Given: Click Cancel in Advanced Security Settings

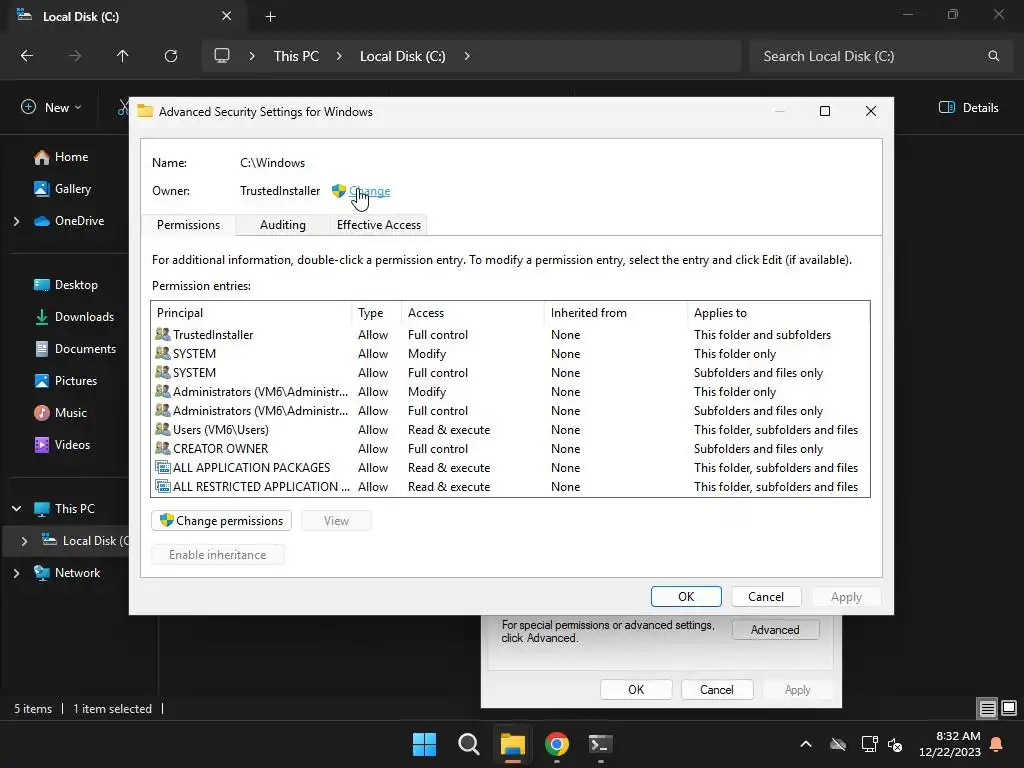Looking at the screenshot, I should [765, 596].
